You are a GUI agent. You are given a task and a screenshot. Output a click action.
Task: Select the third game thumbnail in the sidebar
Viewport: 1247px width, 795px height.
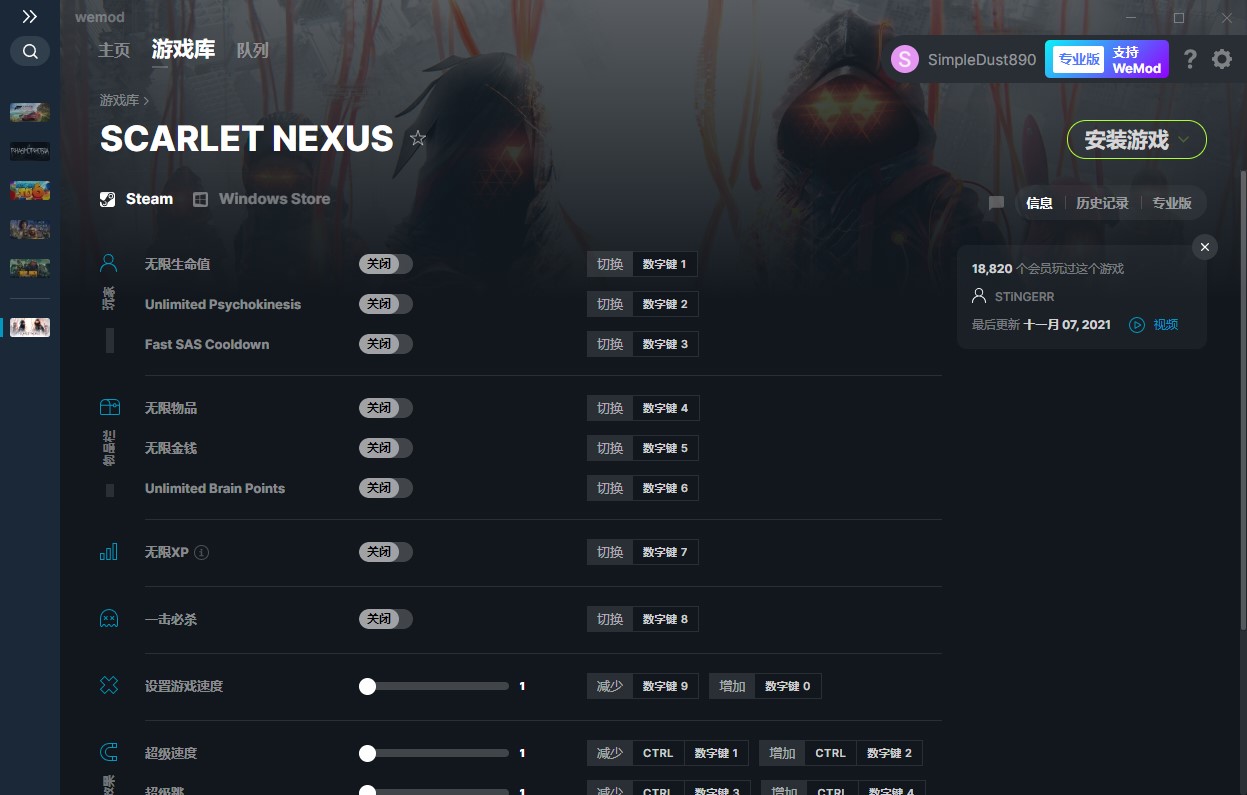pyautogui.click(x=30, y=190)
